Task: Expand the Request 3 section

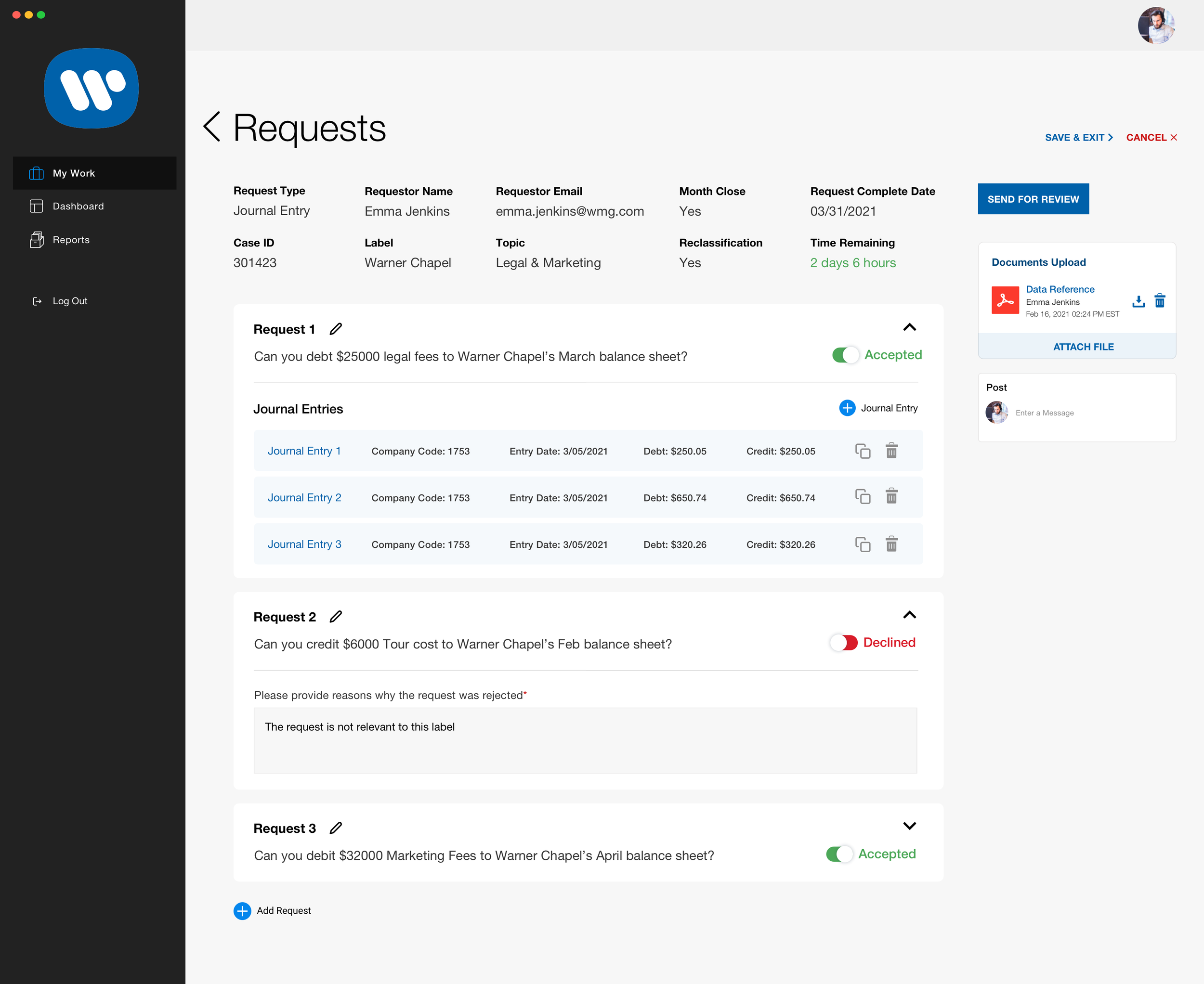Action: 909,826
